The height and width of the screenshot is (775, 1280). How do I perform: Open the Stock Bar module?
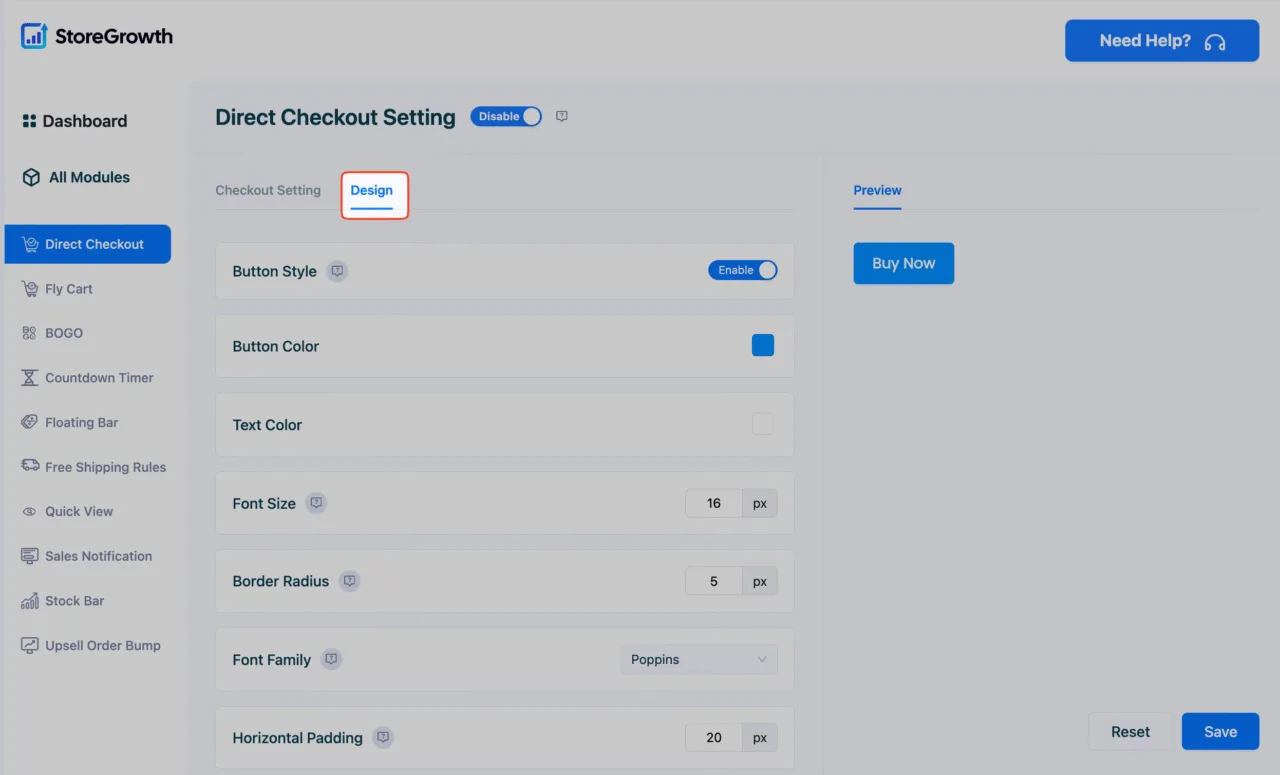pos(63,601)
